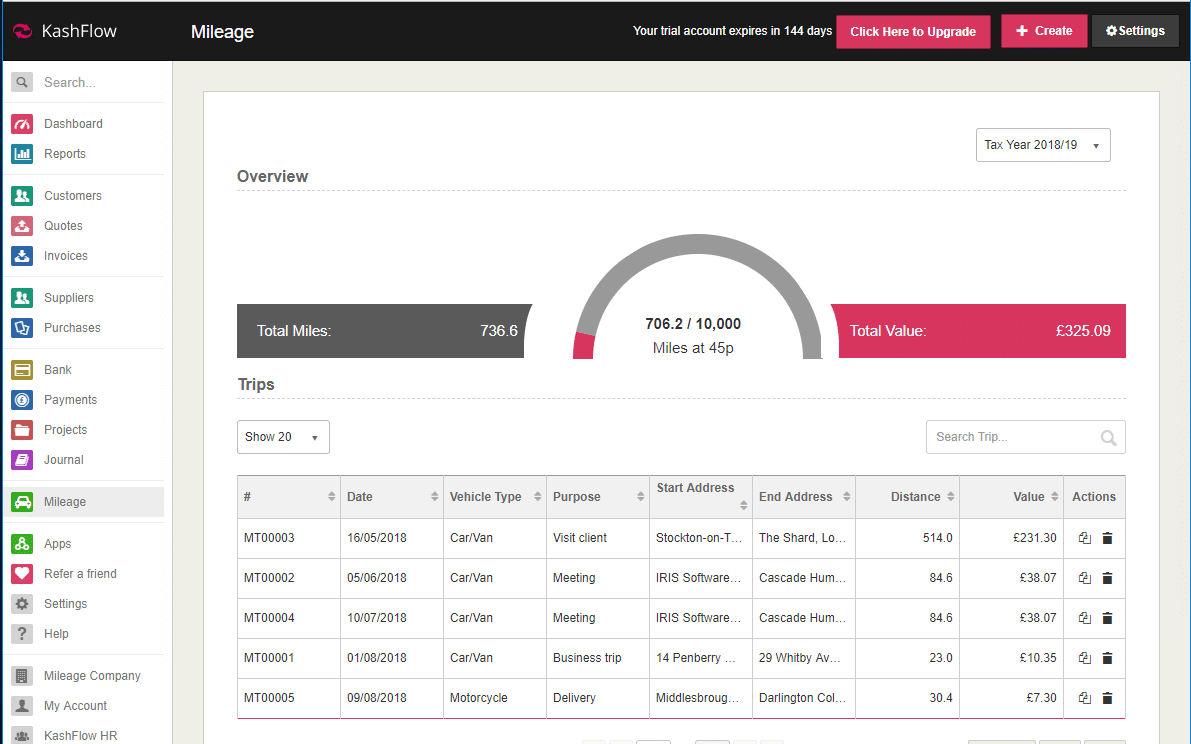The image size is (1191, 744).
Task: Open Invoices from the sidebar menu
Action: [x=66, y=256]
